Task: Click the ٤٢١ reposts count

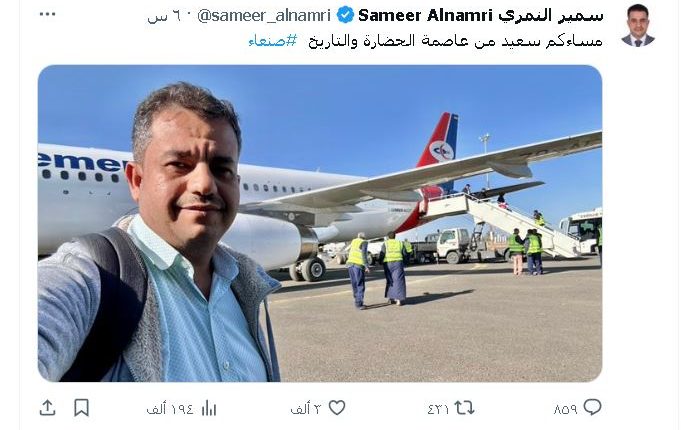Action: 438,409
